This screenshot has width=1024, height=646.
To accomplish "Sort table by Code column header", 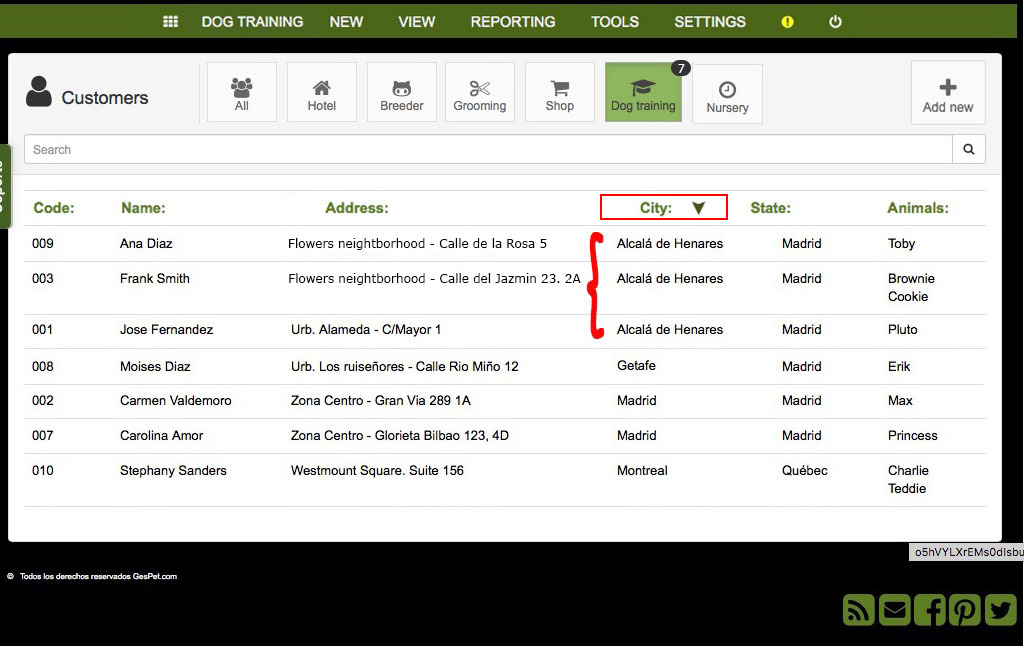I will [x=54, y=208].
